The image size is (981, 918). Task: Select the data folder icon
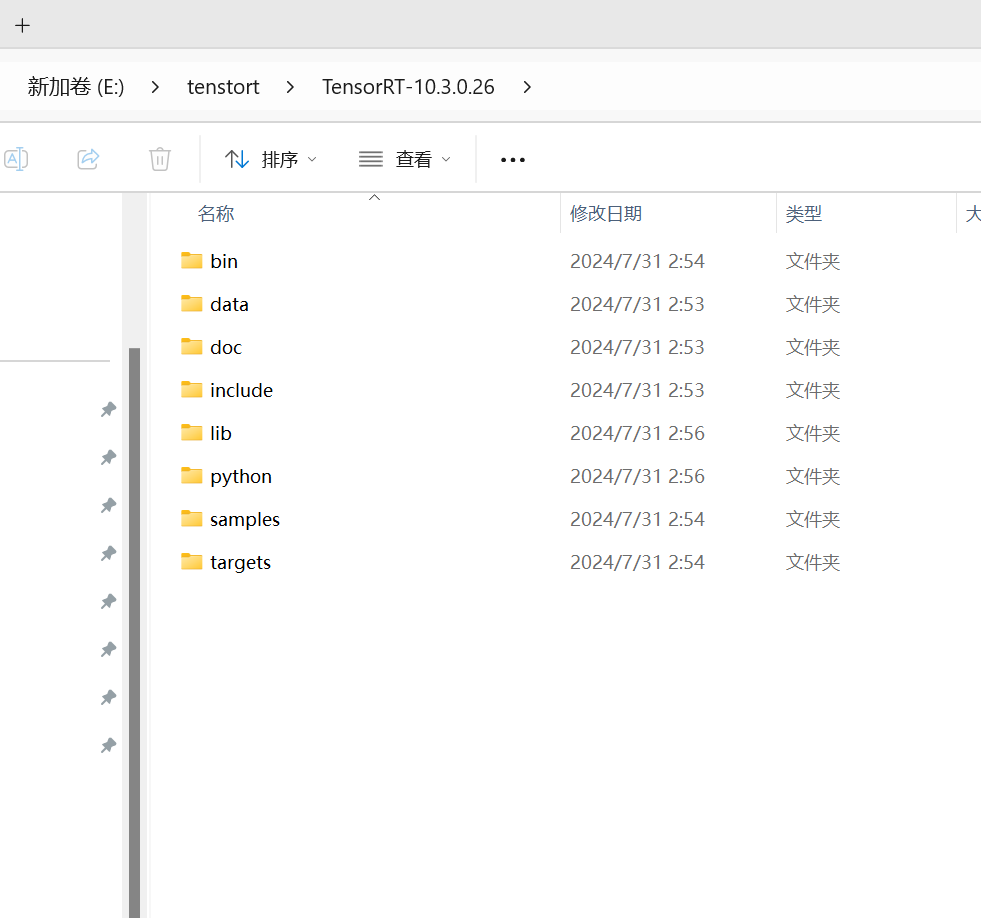coord(191,303)
